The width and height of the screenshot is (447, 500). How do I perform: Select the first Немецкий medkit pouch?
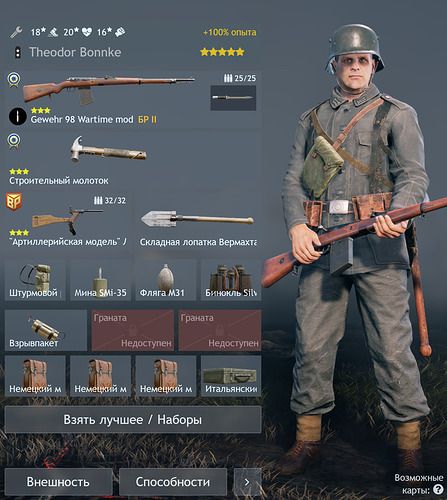(x=35, y=376)
